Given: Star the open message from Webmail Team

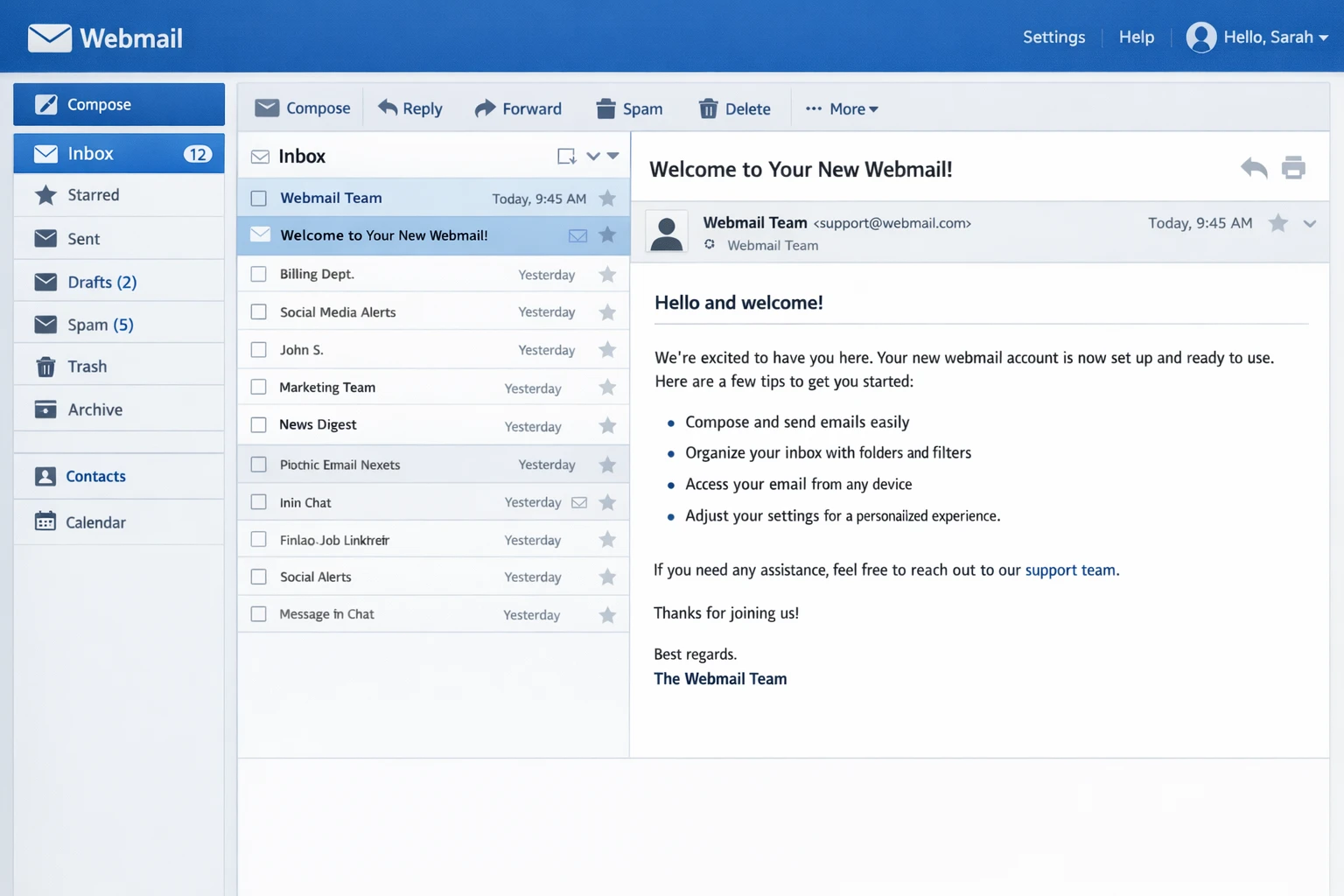Looking at the screenshot, I should click(1277, 223).
